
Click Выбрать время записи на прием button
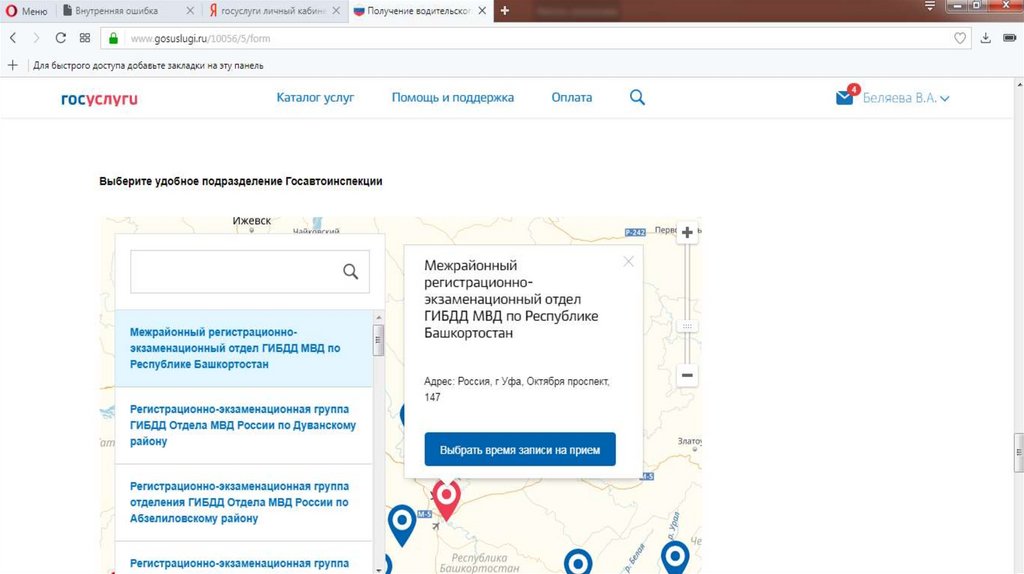[520, 450]
